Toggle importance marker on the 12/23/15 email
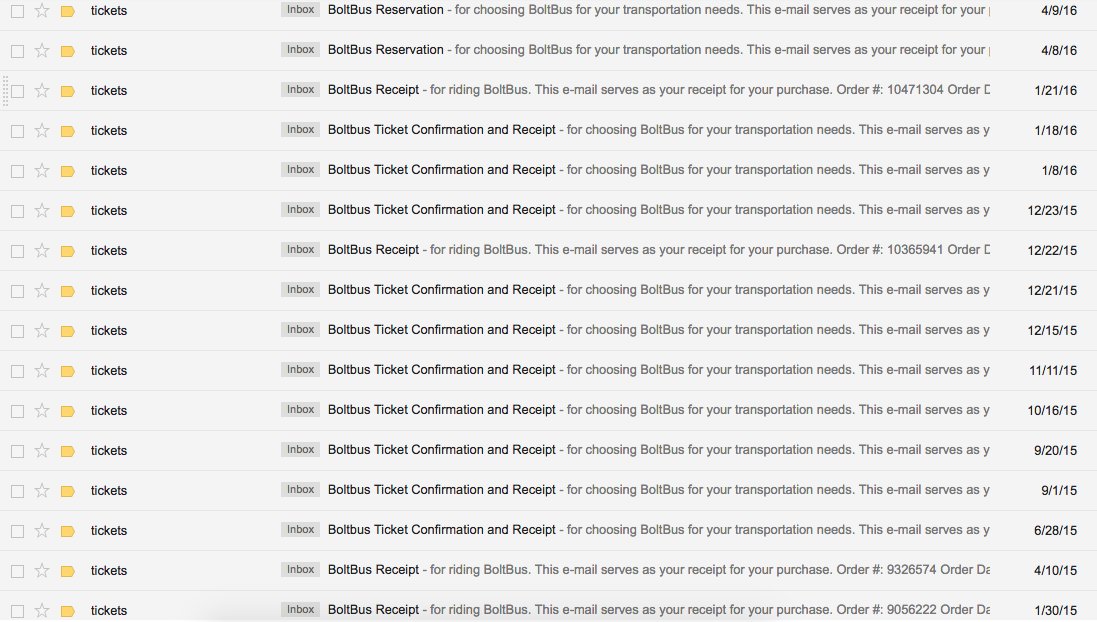Viewport: 1097px width, 622px height. click(68, 211)
